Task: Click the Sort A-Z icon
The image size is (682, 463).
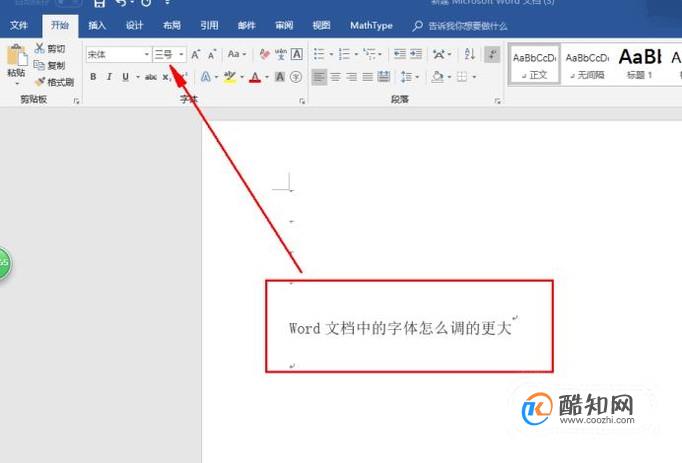Action: (x=470, y=54)
